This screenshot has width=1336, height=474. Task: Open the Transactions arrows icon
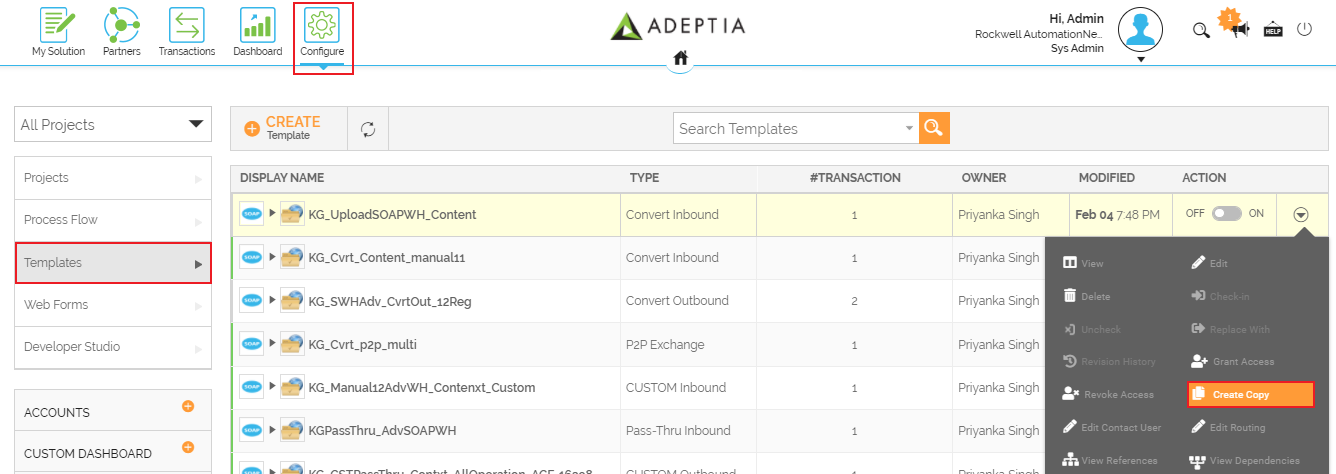pos(186,24)
